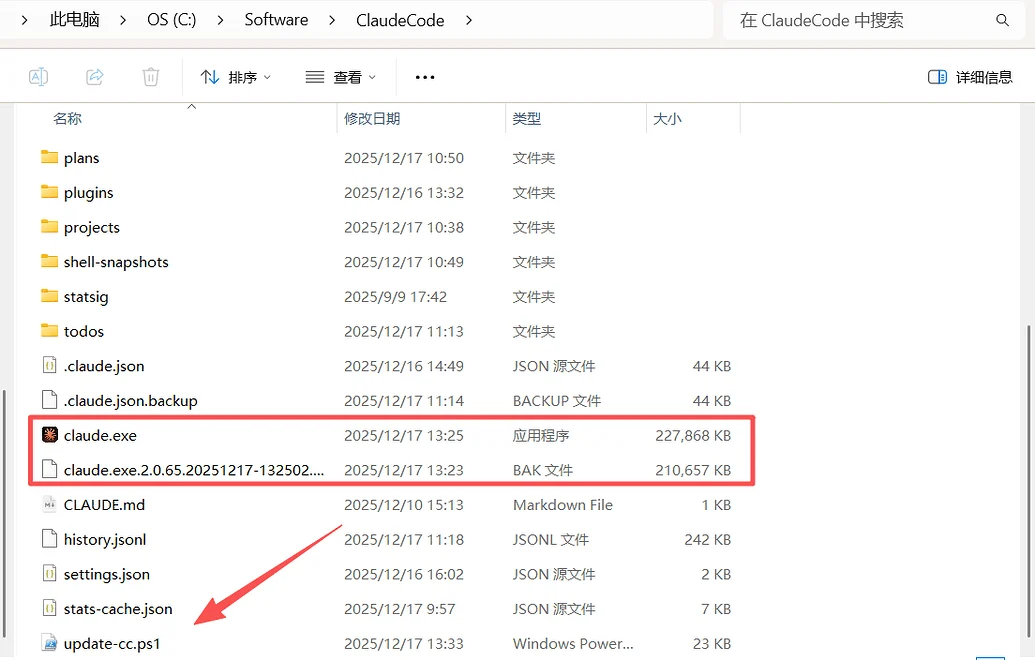Open the View (查看) dropdown
1035x660 pixels.
point(341,77)
